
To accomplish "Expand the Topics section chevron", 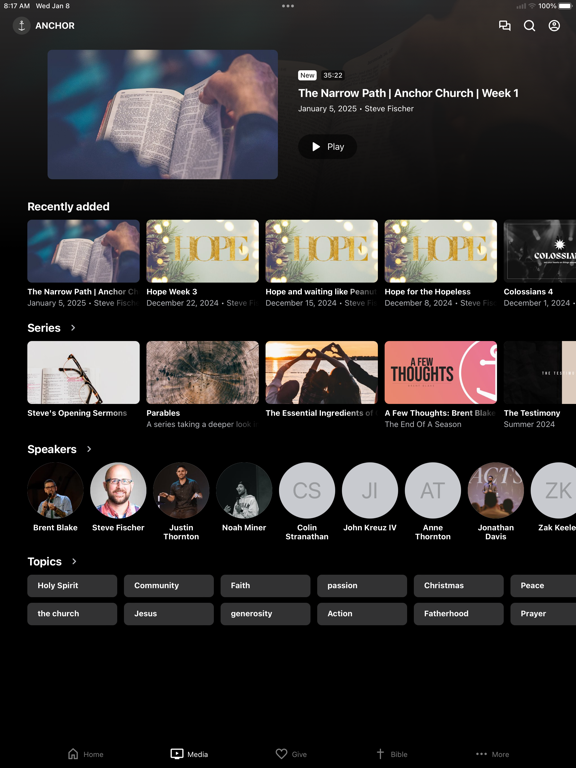I will [x=74, y=561].
